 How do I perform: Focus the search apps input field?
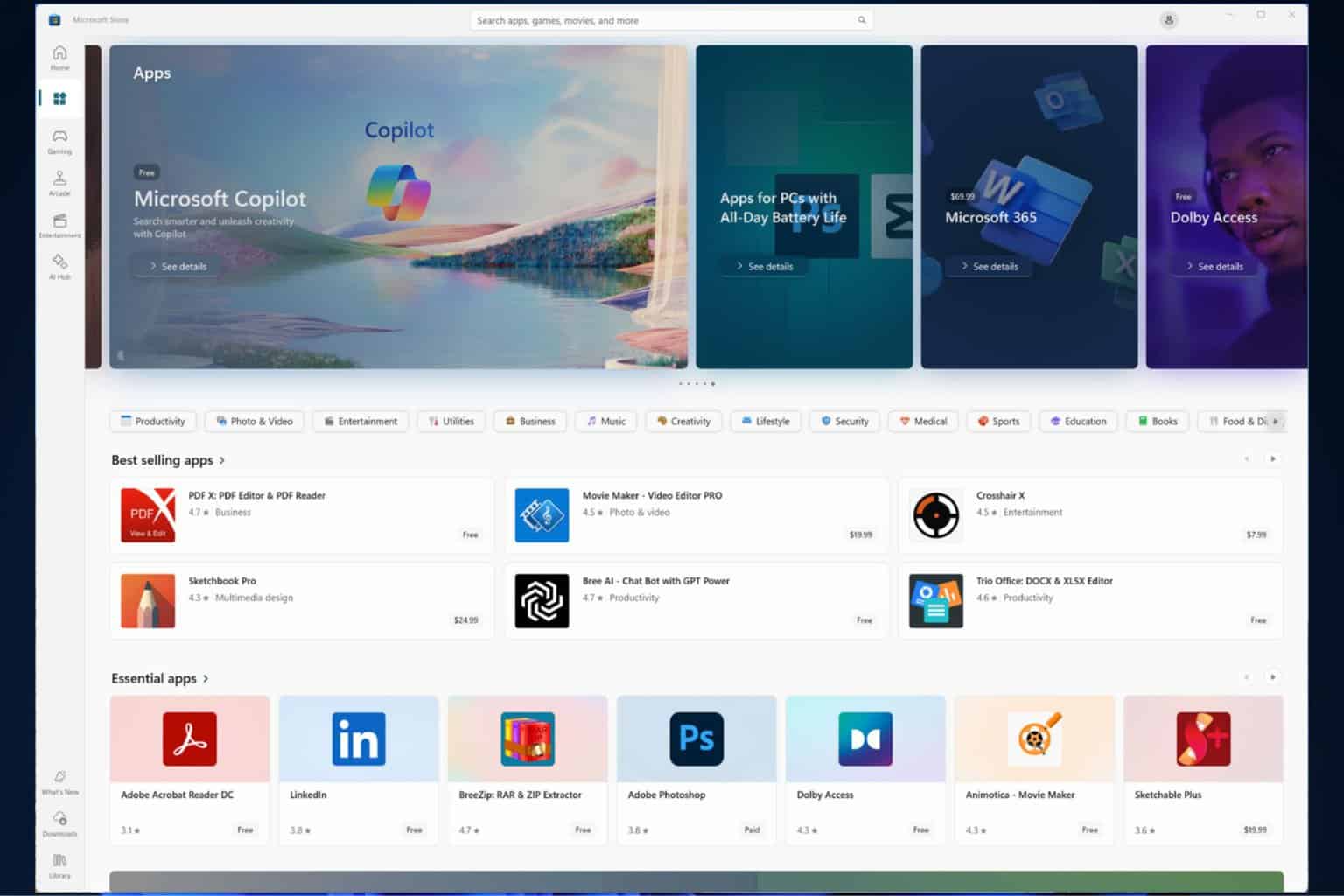(671, 20)
